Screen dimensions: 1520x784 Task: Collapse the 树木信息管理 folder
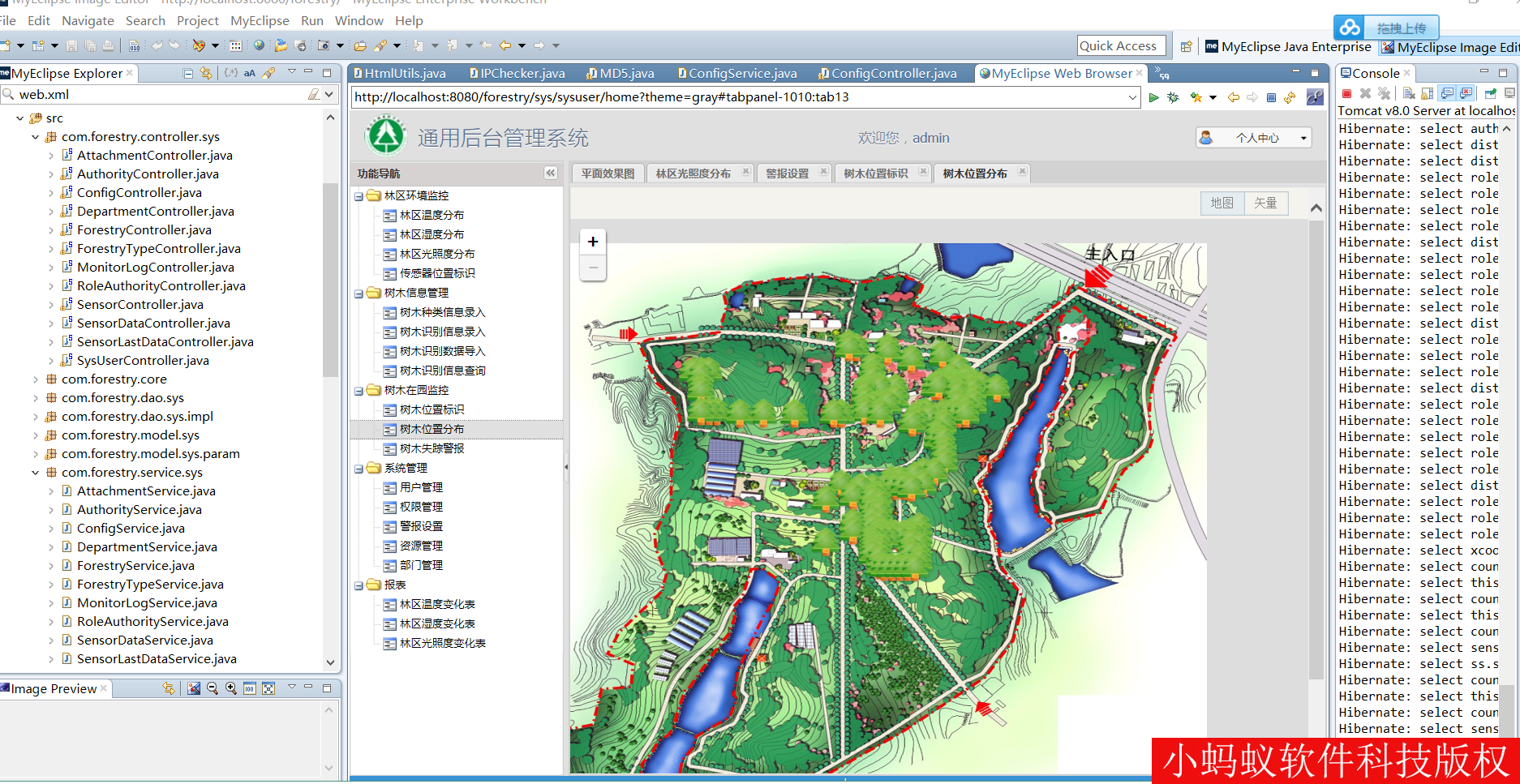coord(359,293)
